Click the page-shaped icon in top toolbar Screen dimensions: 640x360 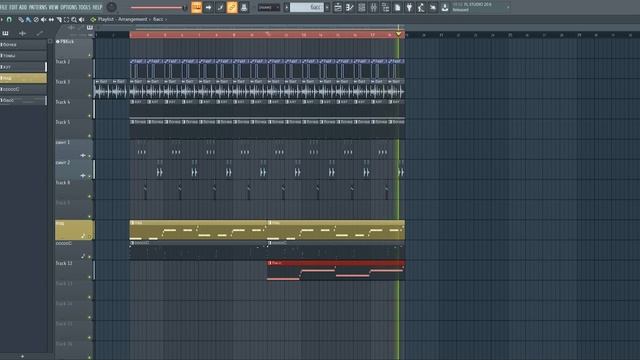point(397,7)
